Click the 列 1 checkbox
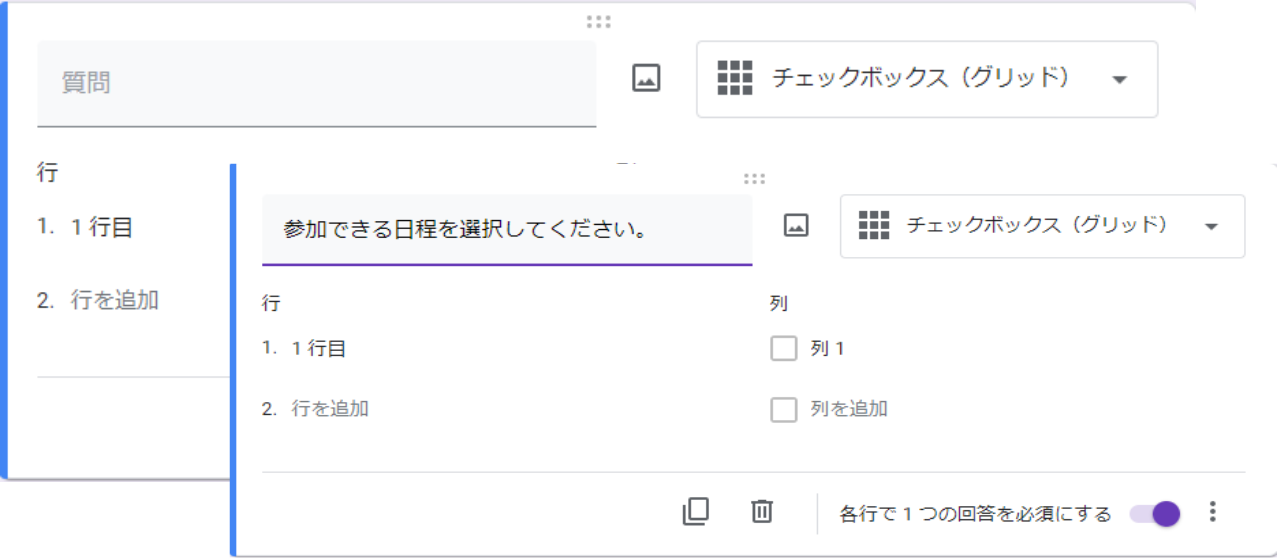The width and height of the screenshot is (1277, 558). pyautogui.click(x=784, y=349)
